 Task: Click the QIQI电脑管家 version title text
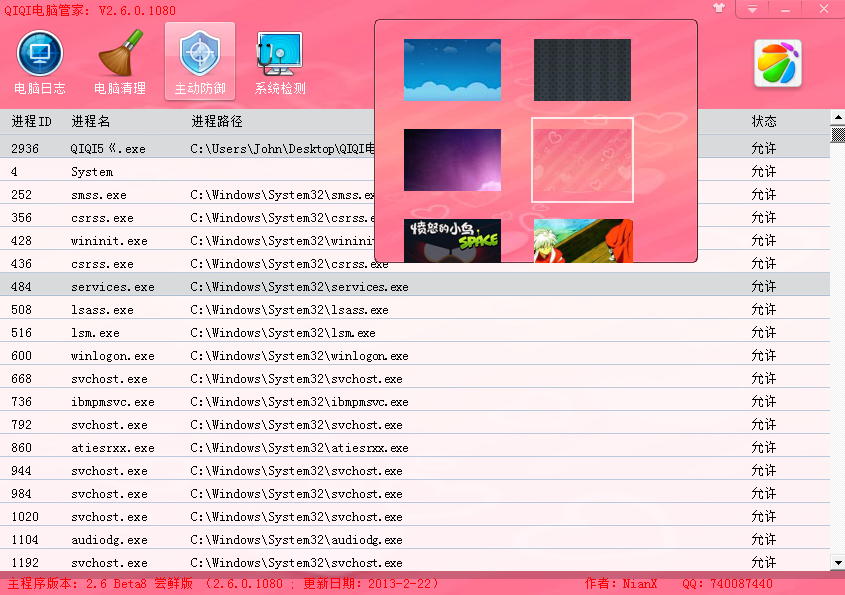tap(90, 10)
